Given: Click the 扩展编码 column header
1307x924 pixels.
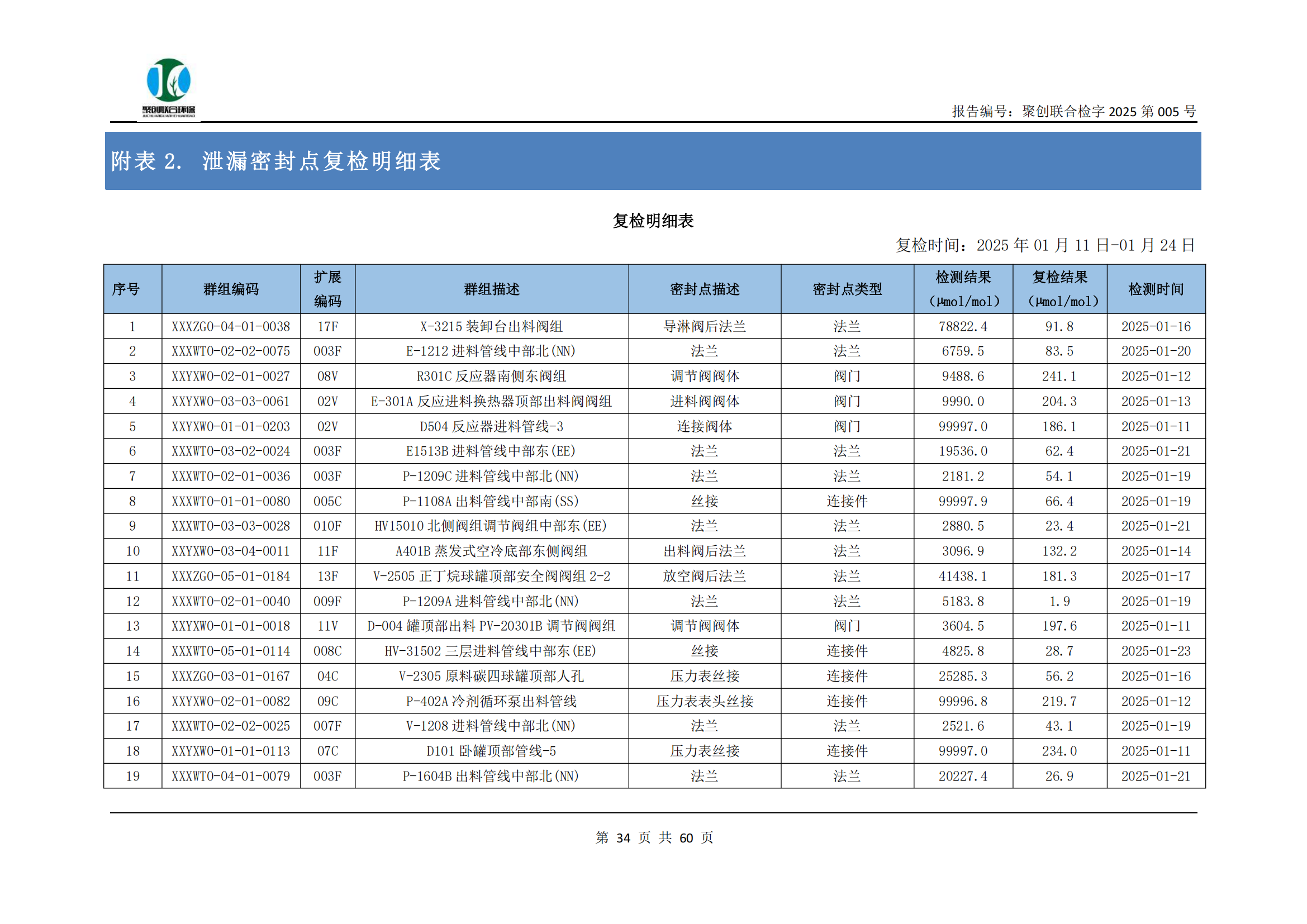Looking at the screenshot, I should pyautogui.click(x=327, y=289).
